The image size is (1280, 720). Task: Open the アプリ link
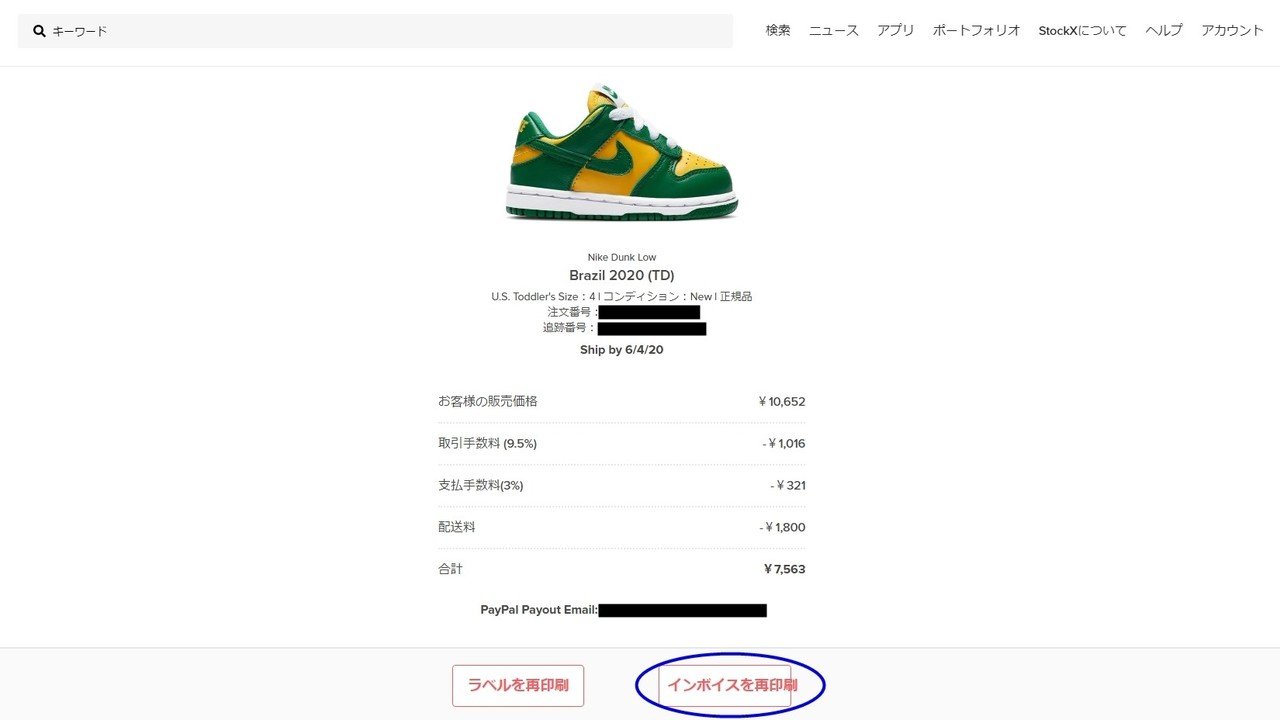click(896, 31)
